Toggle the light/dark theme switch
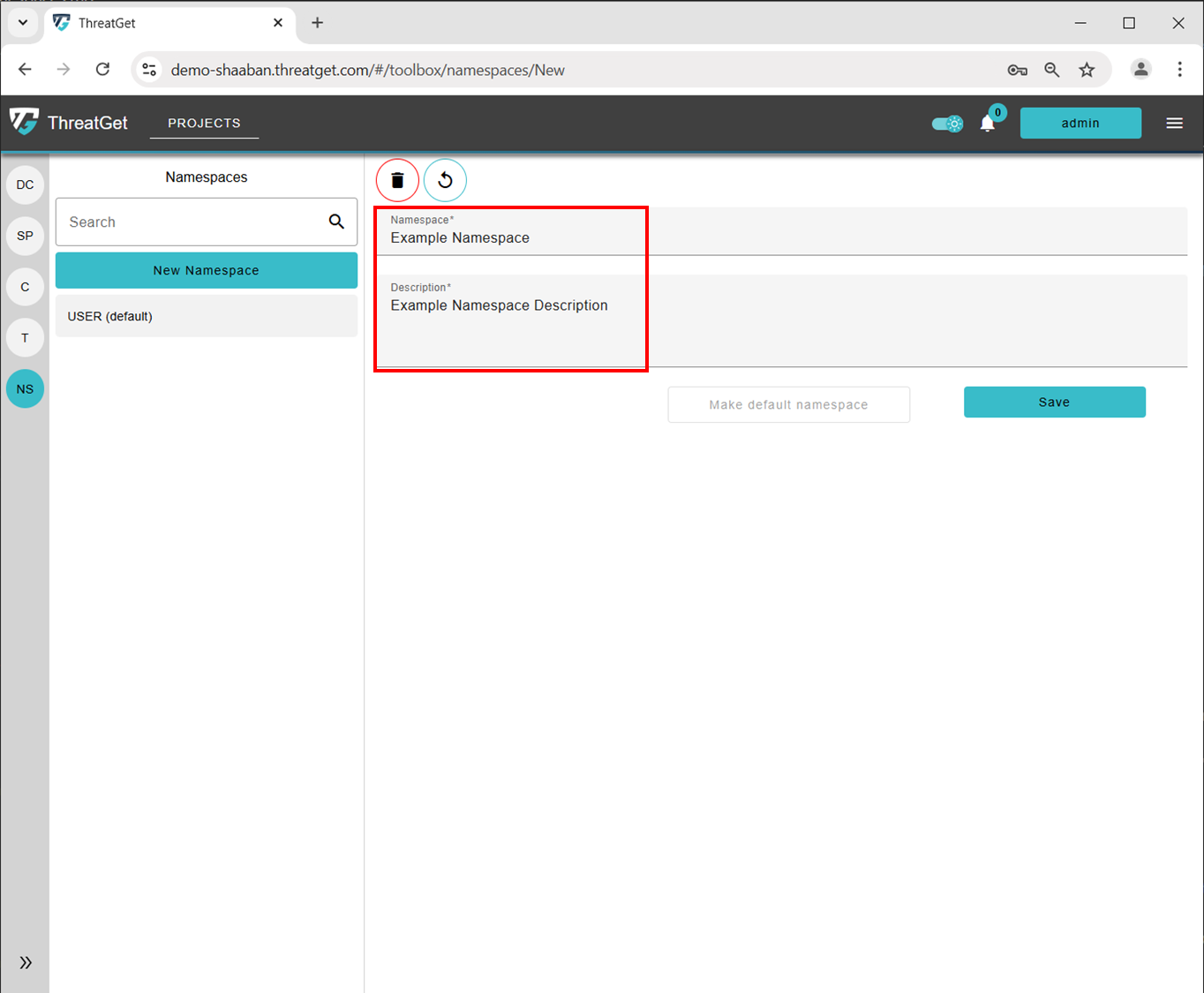1204x993 pixels. tap(948, 124)
